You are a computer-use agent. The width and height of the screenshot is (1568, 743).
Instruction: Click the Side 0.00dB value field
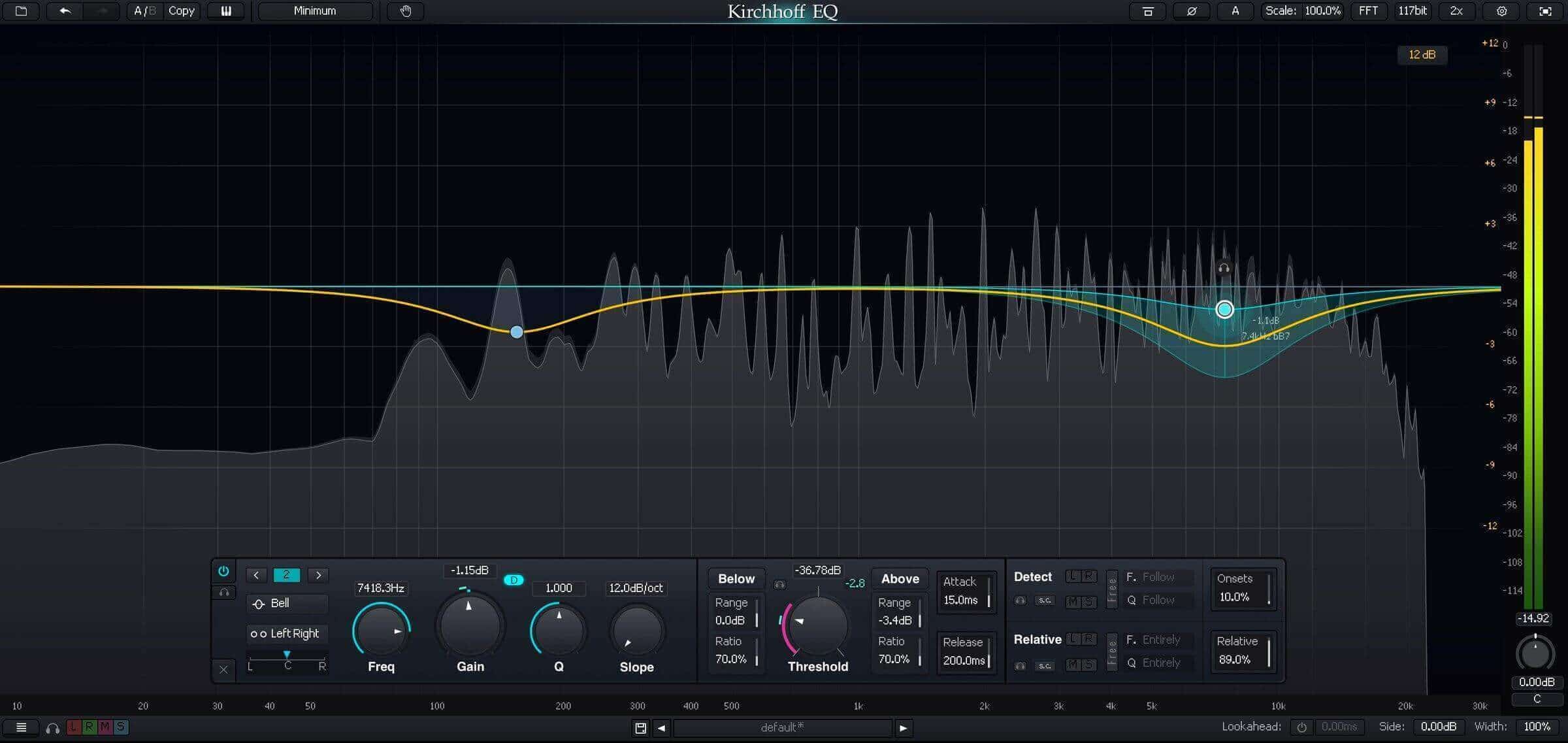point(1439,727)
